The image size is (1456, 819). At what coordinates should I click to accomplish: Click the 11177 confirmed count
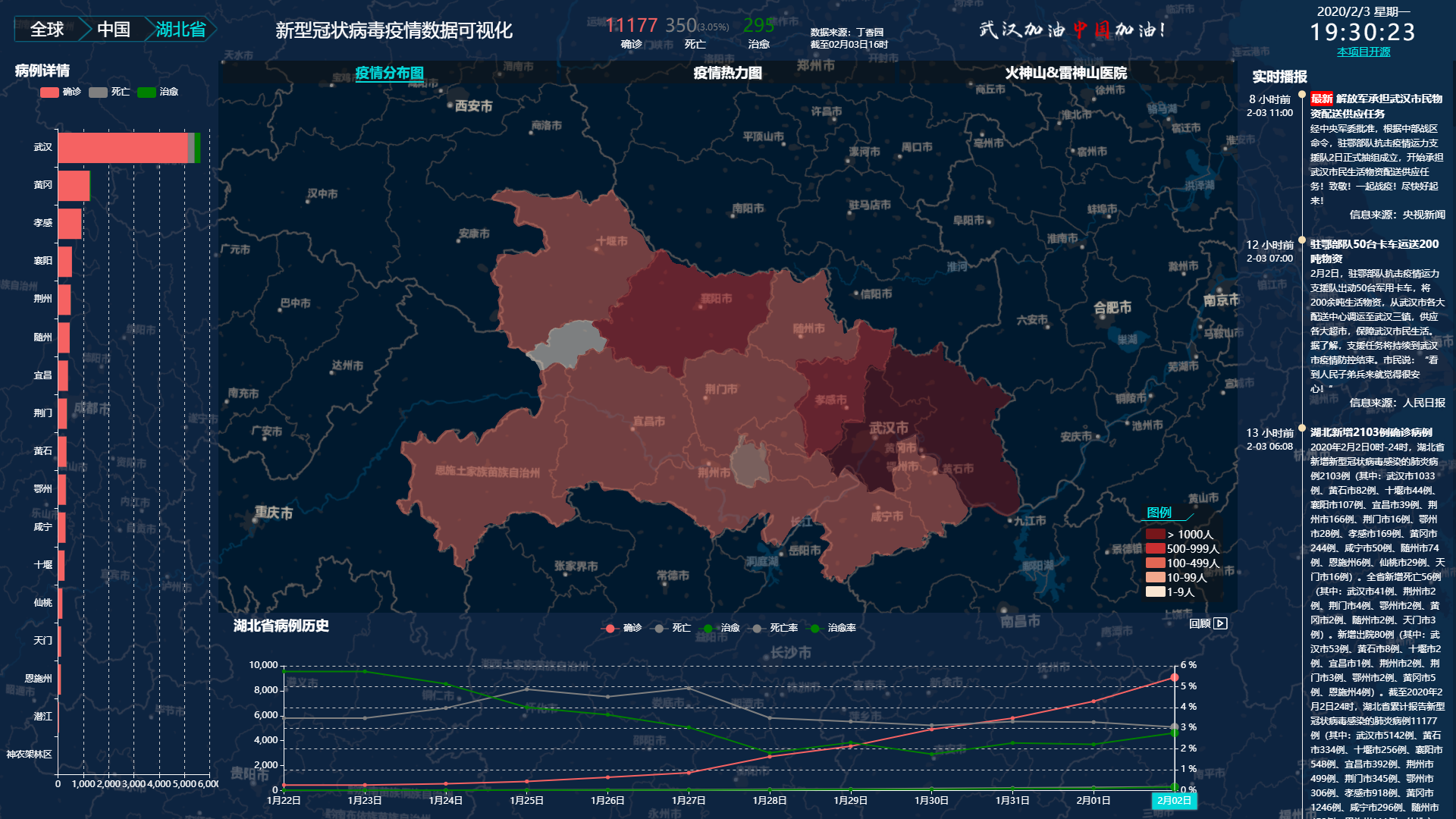click(x=631, y=26)
